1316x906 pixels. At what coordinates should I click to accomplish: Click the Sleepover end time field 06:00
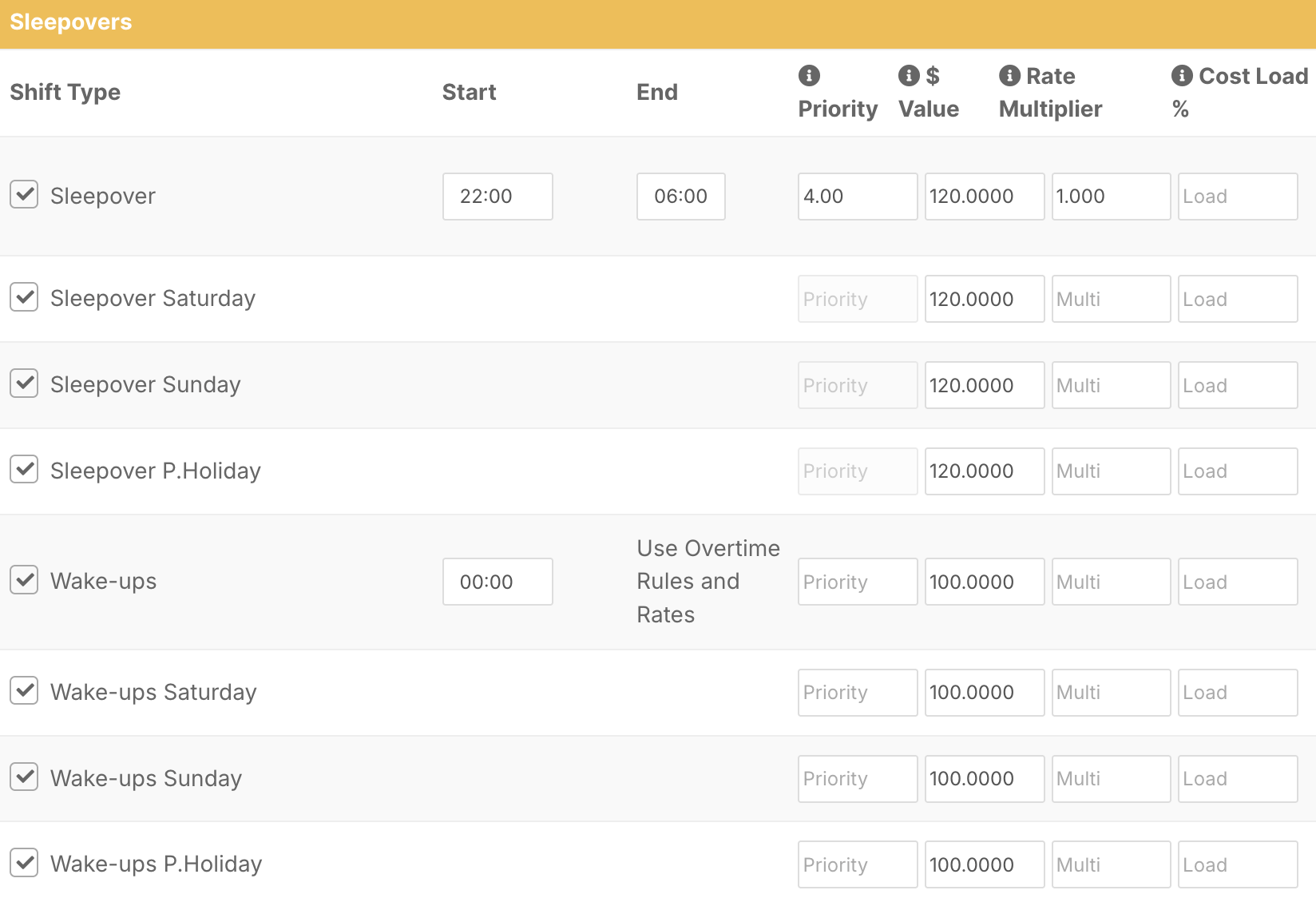681,197
